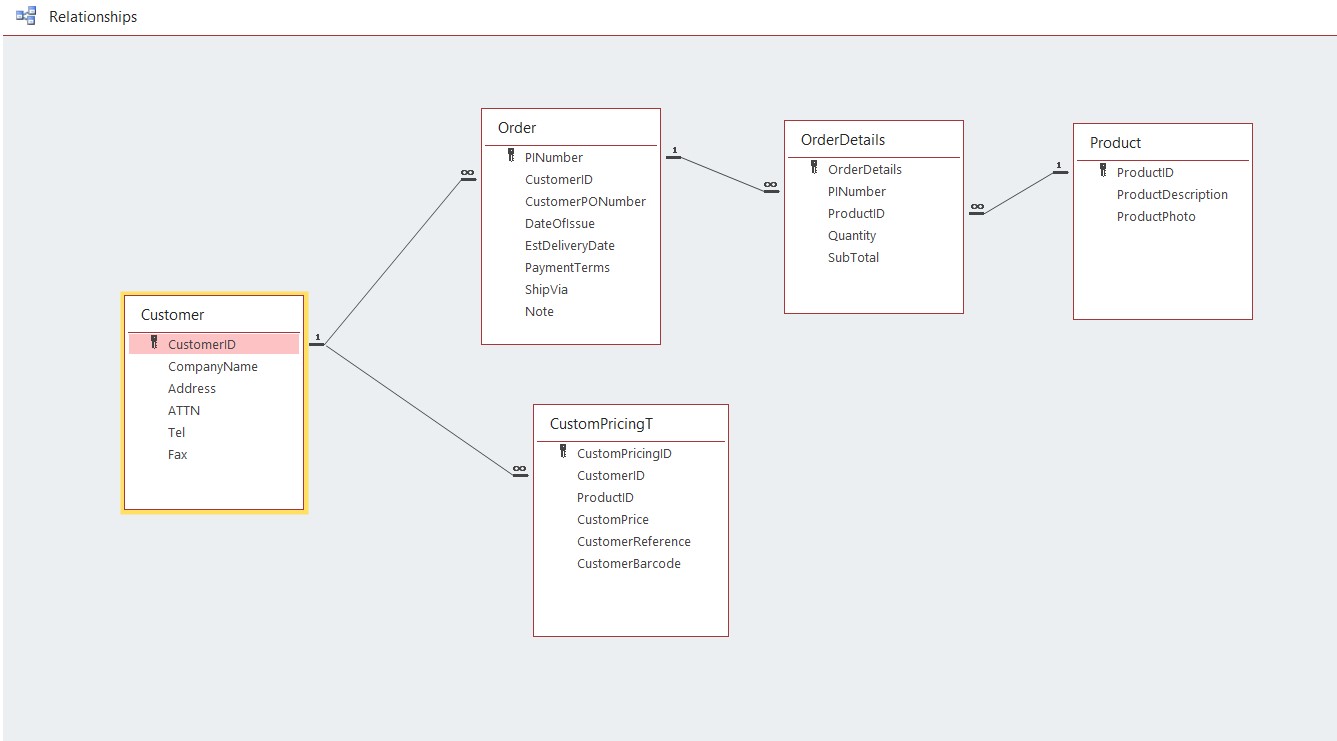Select the relationship line joining Customer and Order
1337x741 pixels.
(393, 262)
